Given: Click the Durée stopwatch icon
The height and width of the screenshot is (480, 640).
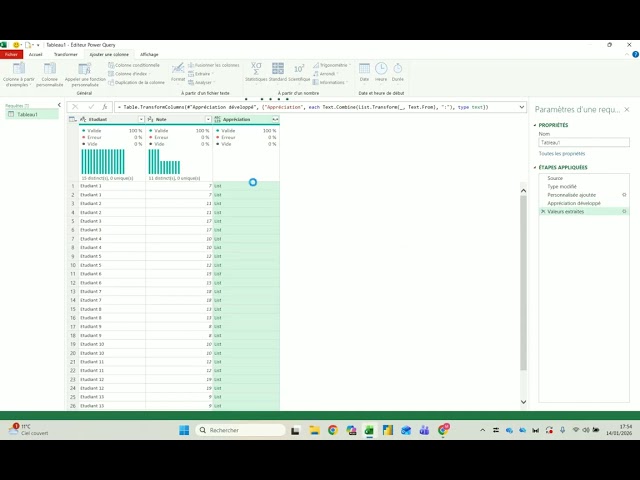Looking at the screenshot, I should [398, 69].
